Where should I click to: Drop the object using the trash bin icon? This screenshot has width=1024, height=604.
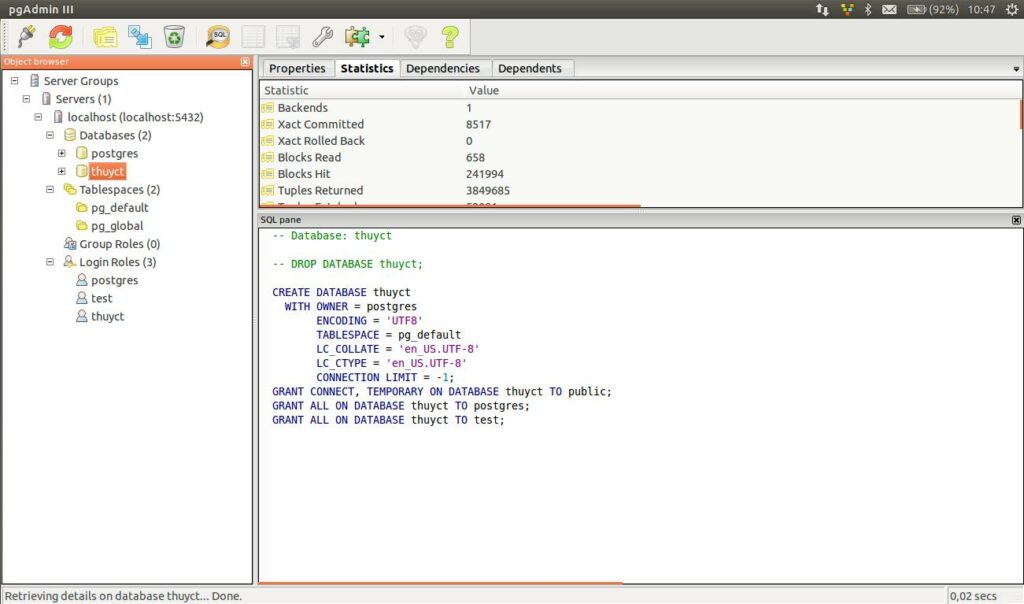174,37
